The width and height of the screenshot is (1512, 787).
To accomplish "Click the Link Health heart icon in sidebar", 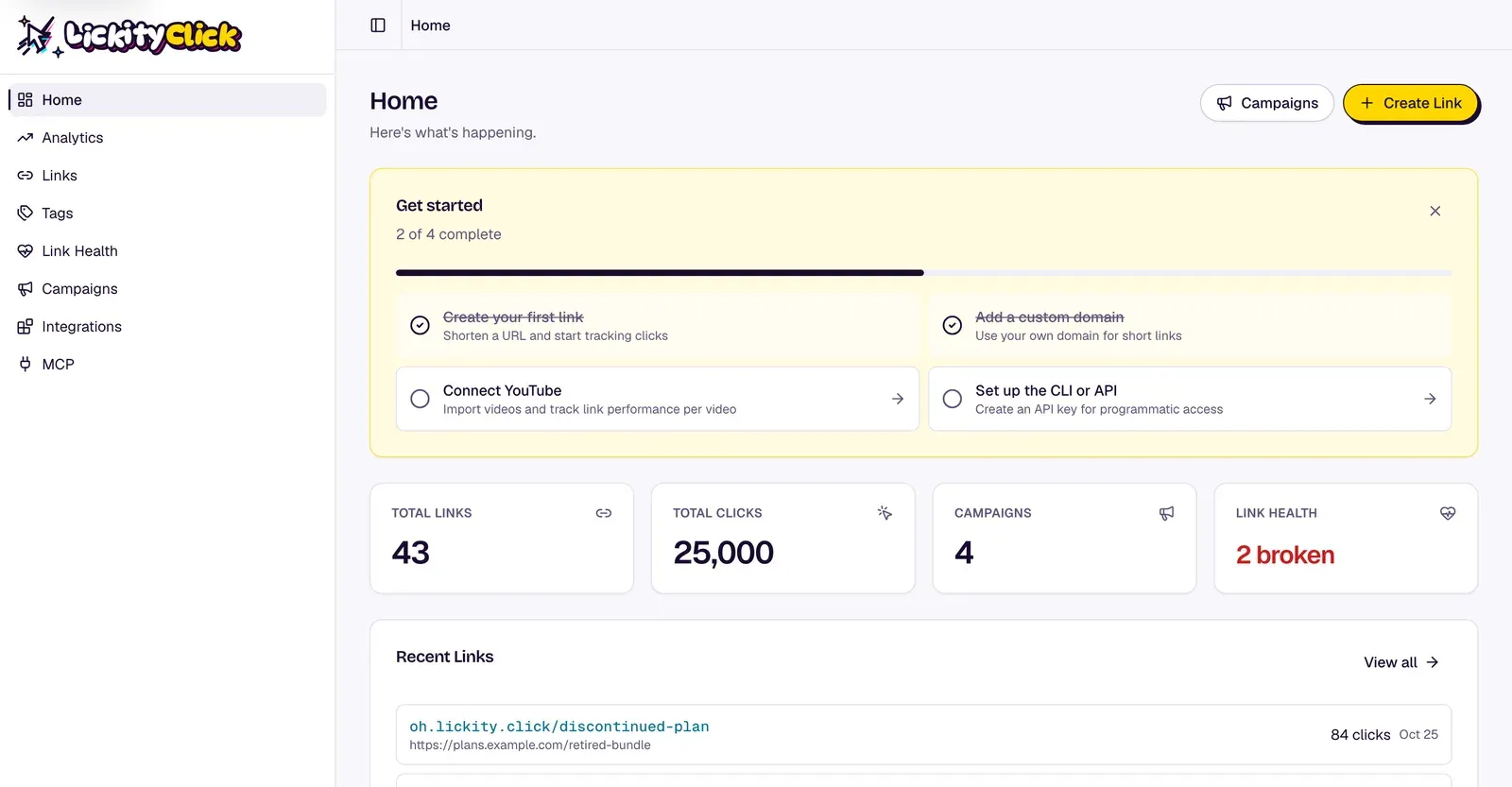I will 26,251.
